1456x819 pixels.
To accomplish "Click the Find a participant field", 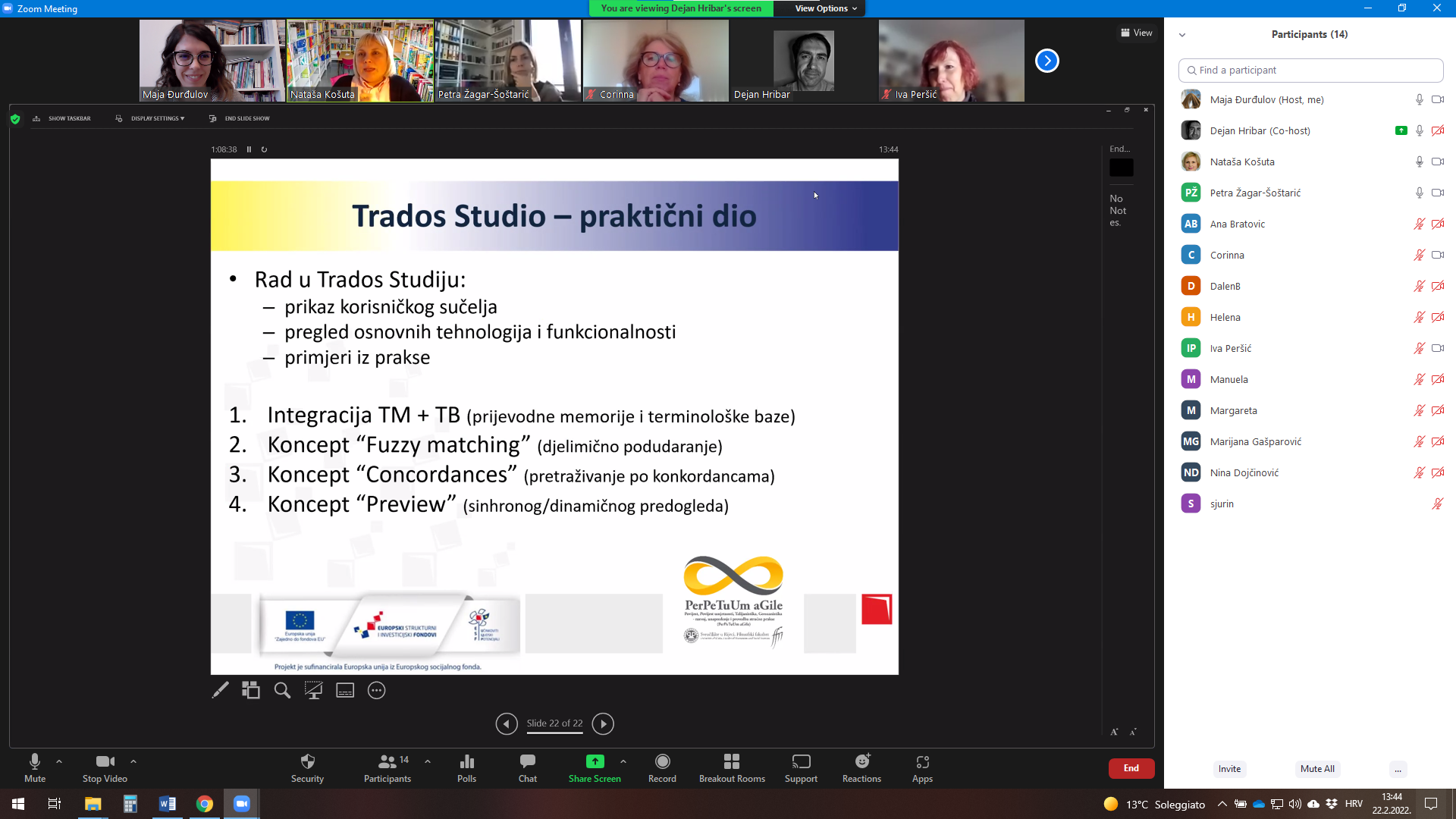I will tap(1310, 70).
